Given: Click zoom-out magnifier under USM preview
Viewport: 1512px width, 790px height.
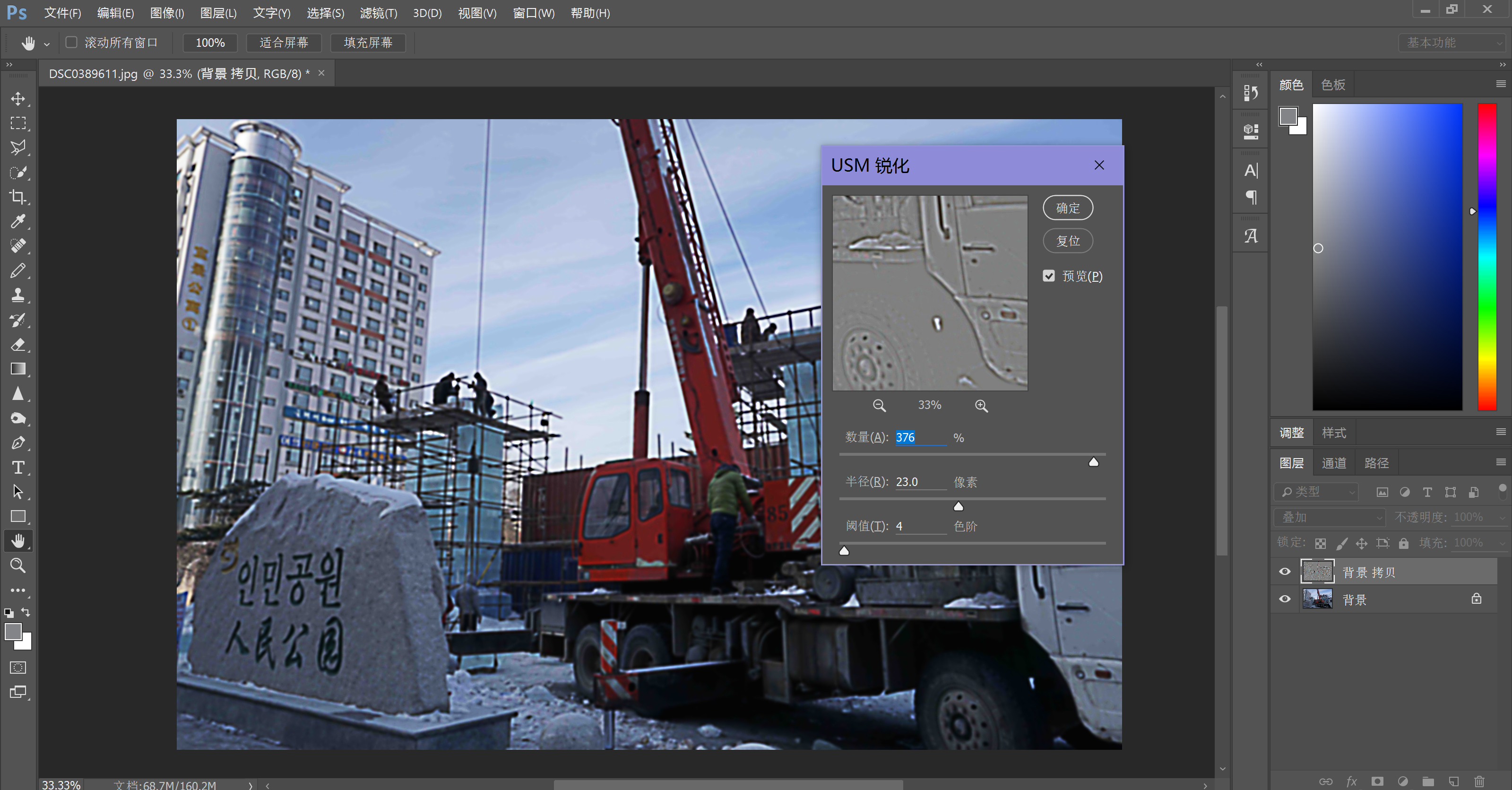Looking at the screenshot, I should pyautogui.click(x=879, y=406).
